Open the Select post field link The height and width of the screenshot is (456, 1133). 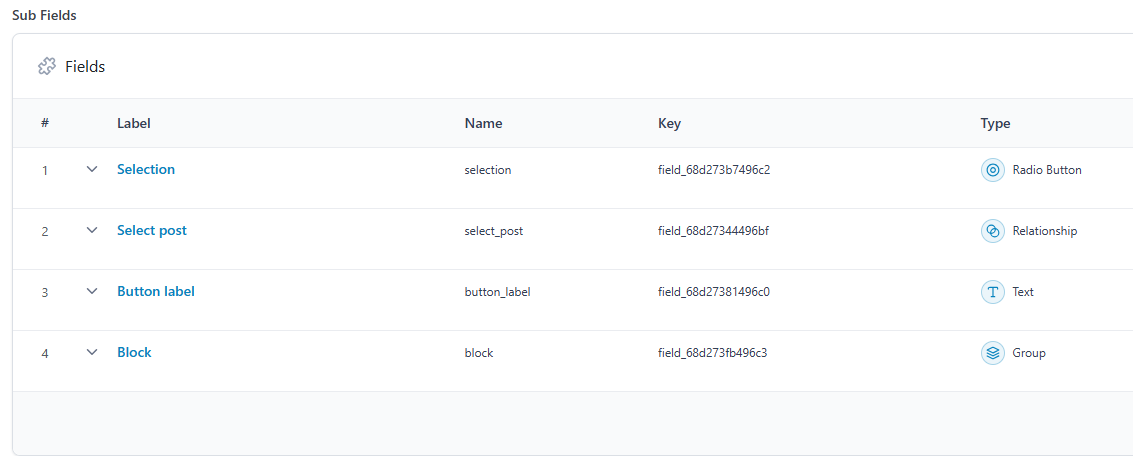[x=152, y=231]
